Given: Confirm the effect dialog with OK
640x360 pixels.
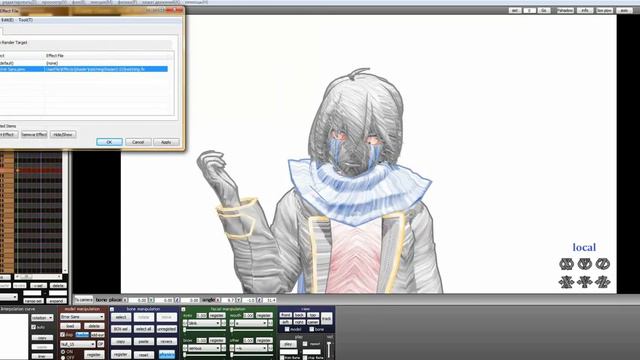Looking at the screenshot, I should point(109,142).
